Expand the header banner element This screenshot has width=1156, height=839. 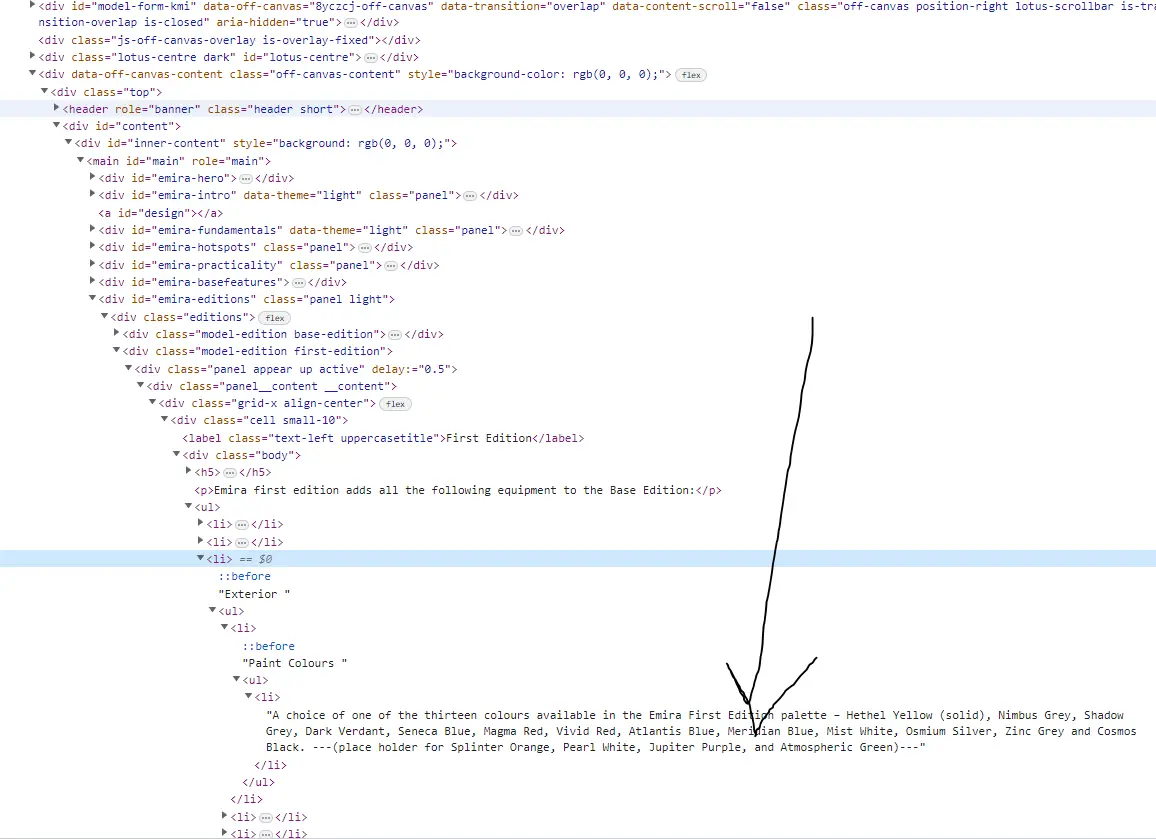point(57,109)
